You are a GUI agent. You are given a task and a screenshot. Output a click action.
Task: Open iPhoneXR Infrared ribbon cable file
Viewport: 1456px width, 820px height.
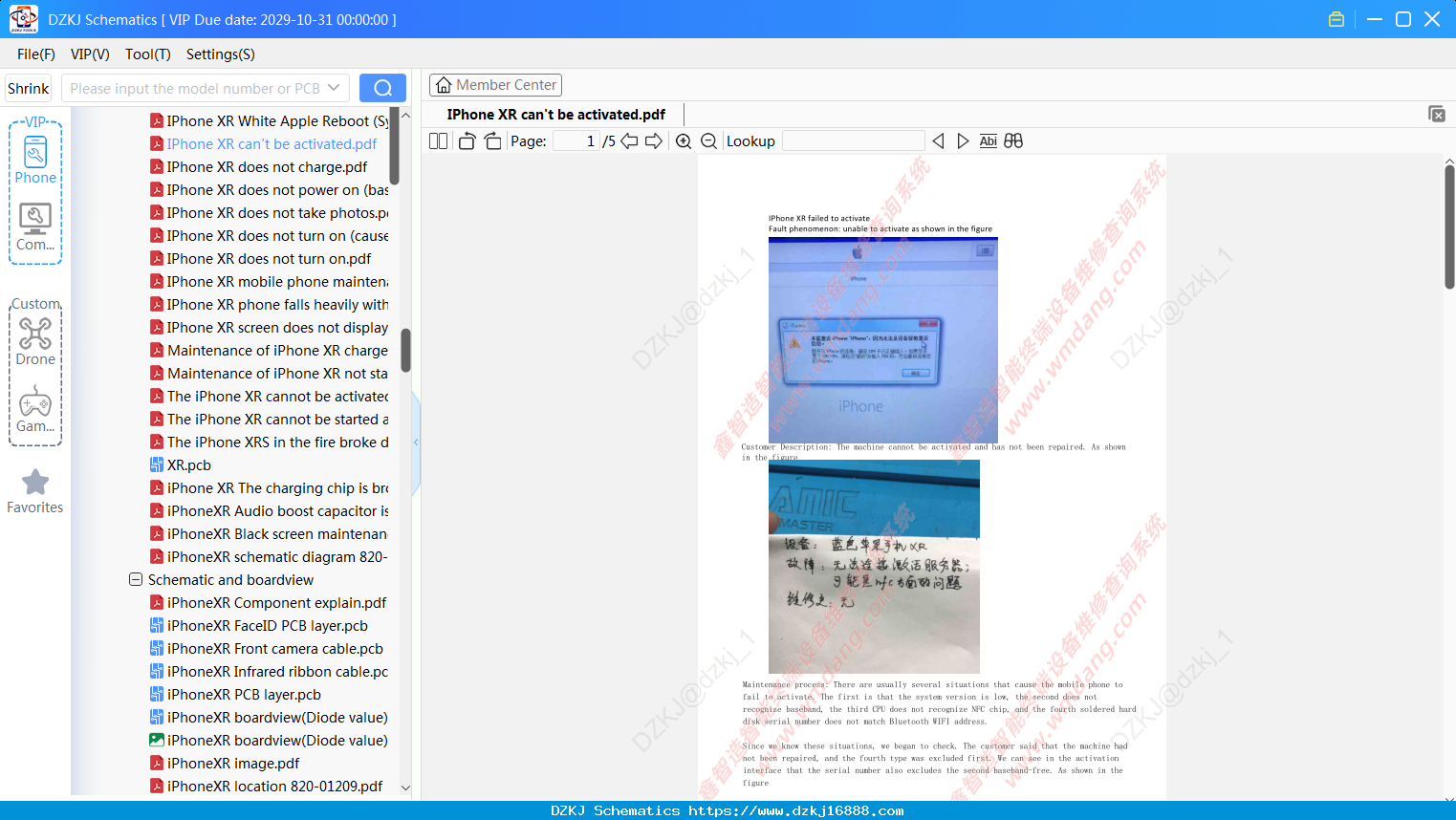tap(270, 672)
